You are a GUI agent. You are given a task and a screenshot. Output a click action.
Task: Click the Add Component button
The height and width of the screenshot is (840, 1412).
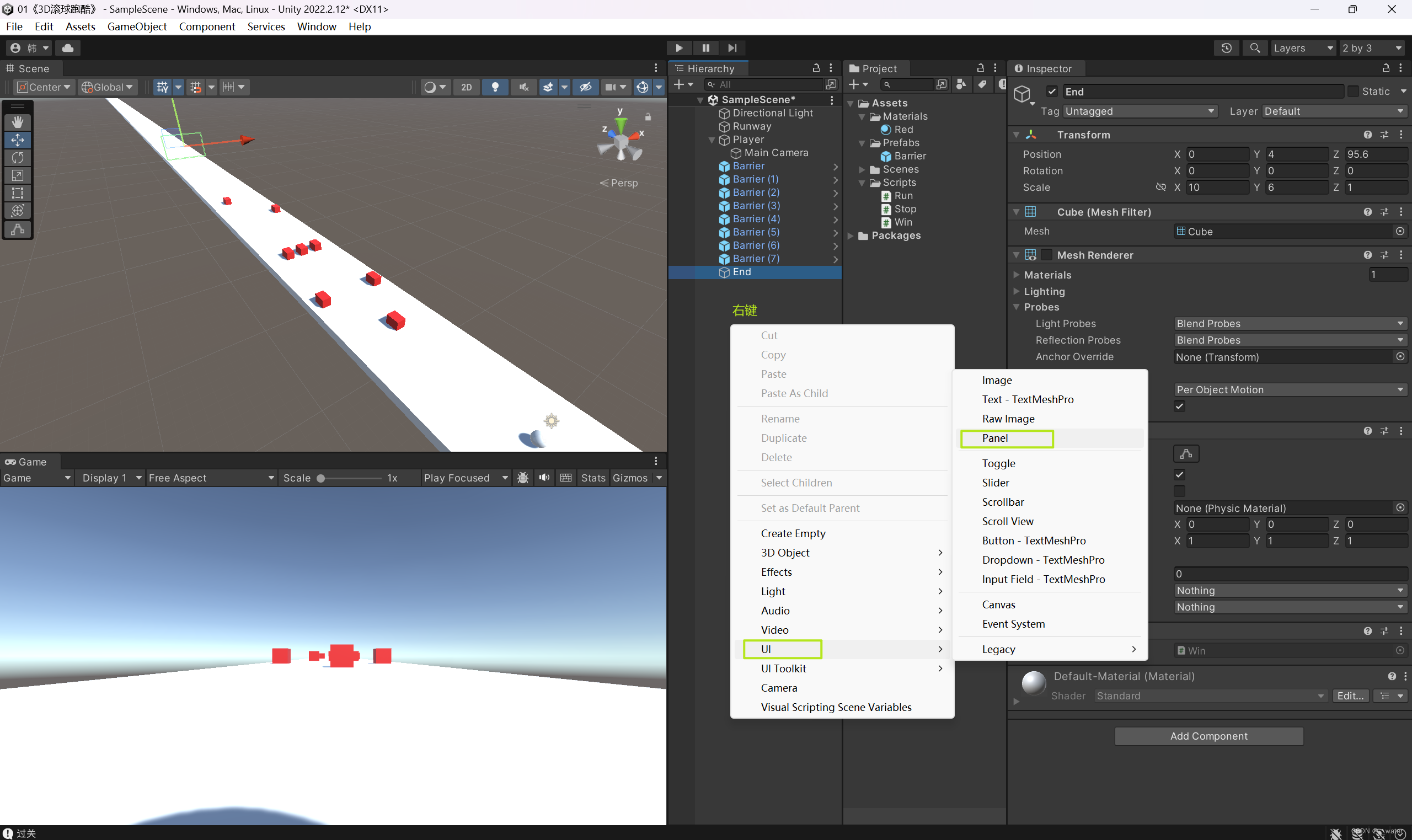point(1208,736)
